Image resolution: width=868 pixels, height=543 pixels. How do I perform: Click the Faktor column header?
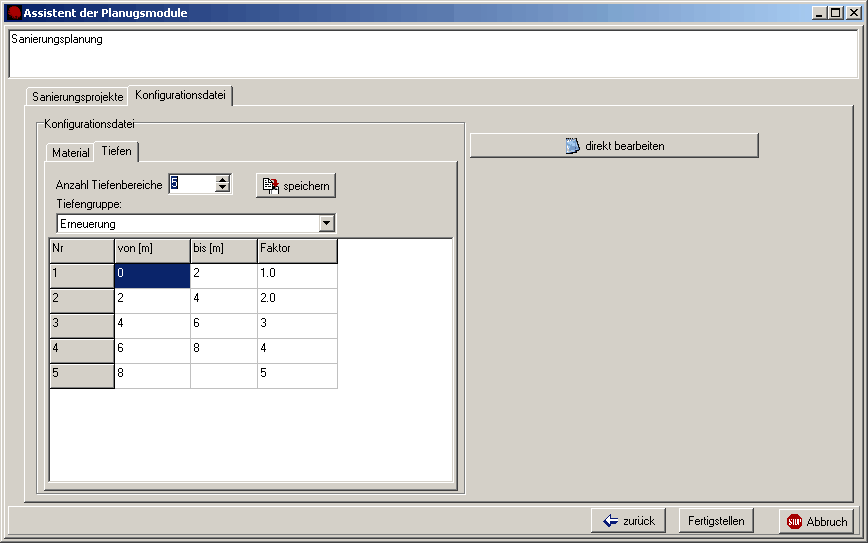coord(296,249)
